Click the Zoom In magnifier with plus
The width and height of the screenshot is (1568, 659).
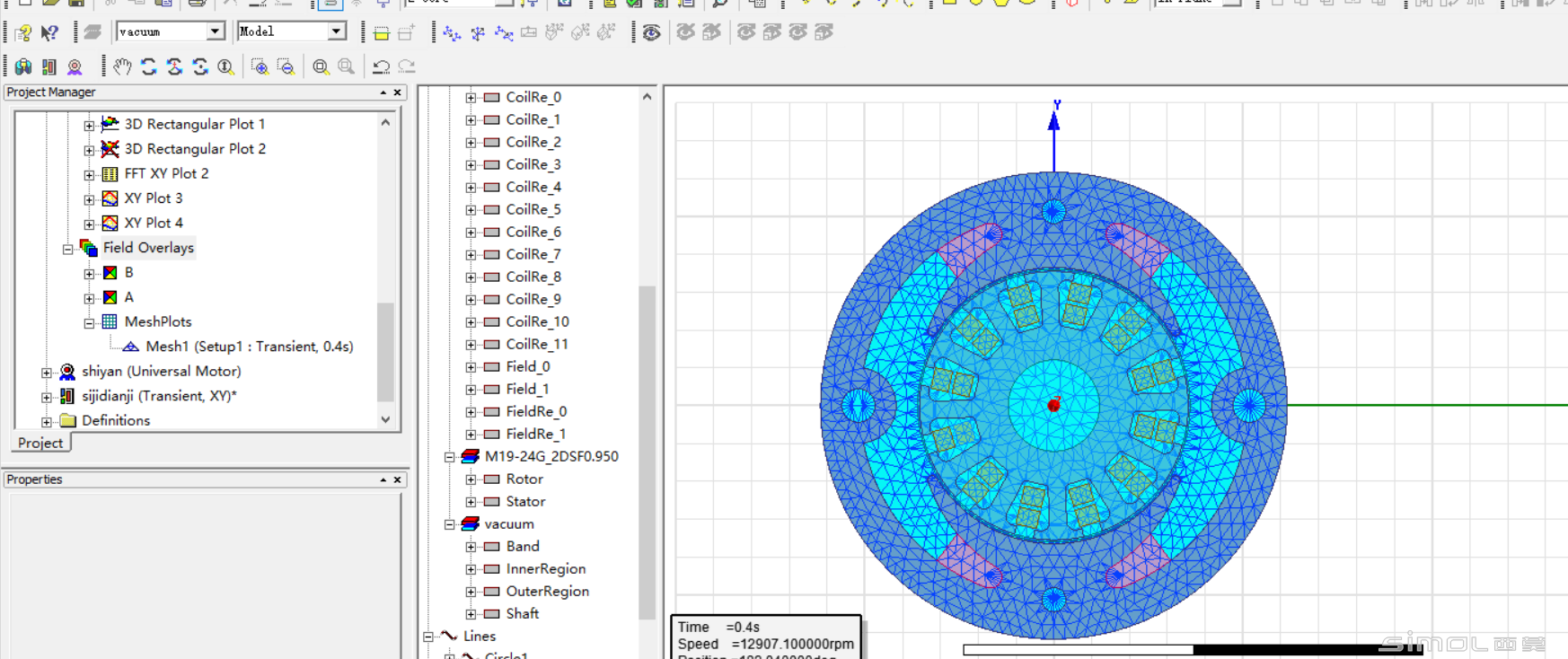point(260,66)
